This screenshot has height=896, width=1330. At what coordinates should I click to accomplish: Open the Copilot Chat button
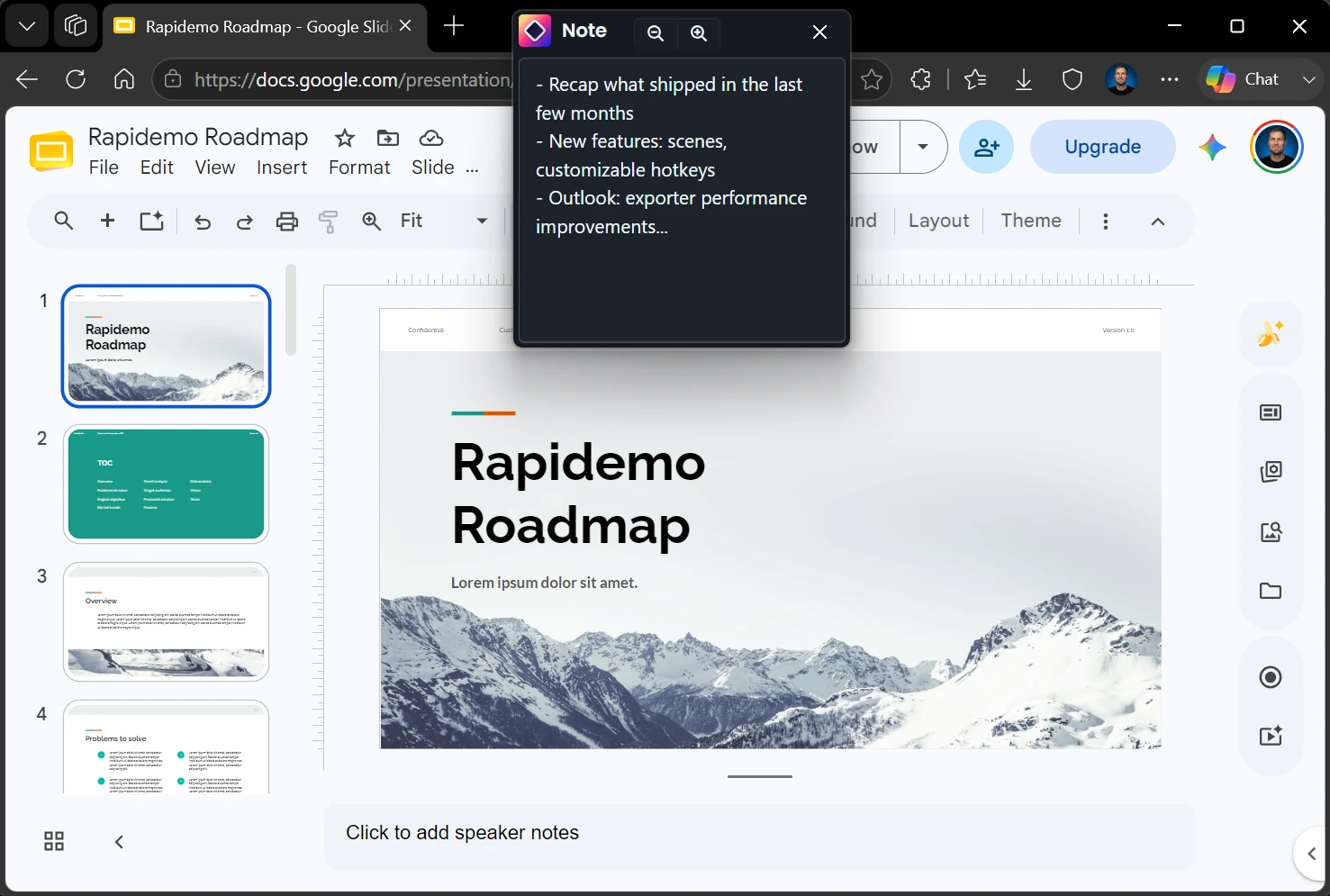click(x=1244, y=79)
